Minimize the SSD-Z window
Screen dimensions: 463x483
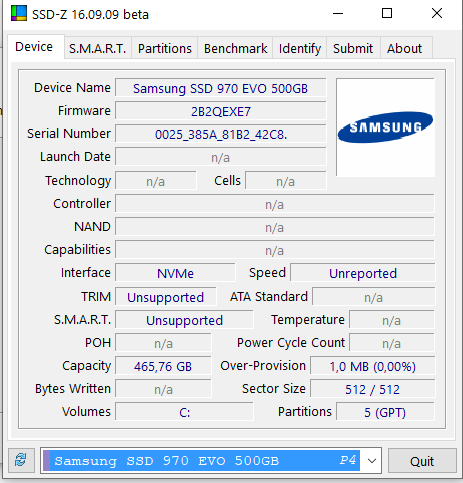pyautogui.click(x=338, y=14)
